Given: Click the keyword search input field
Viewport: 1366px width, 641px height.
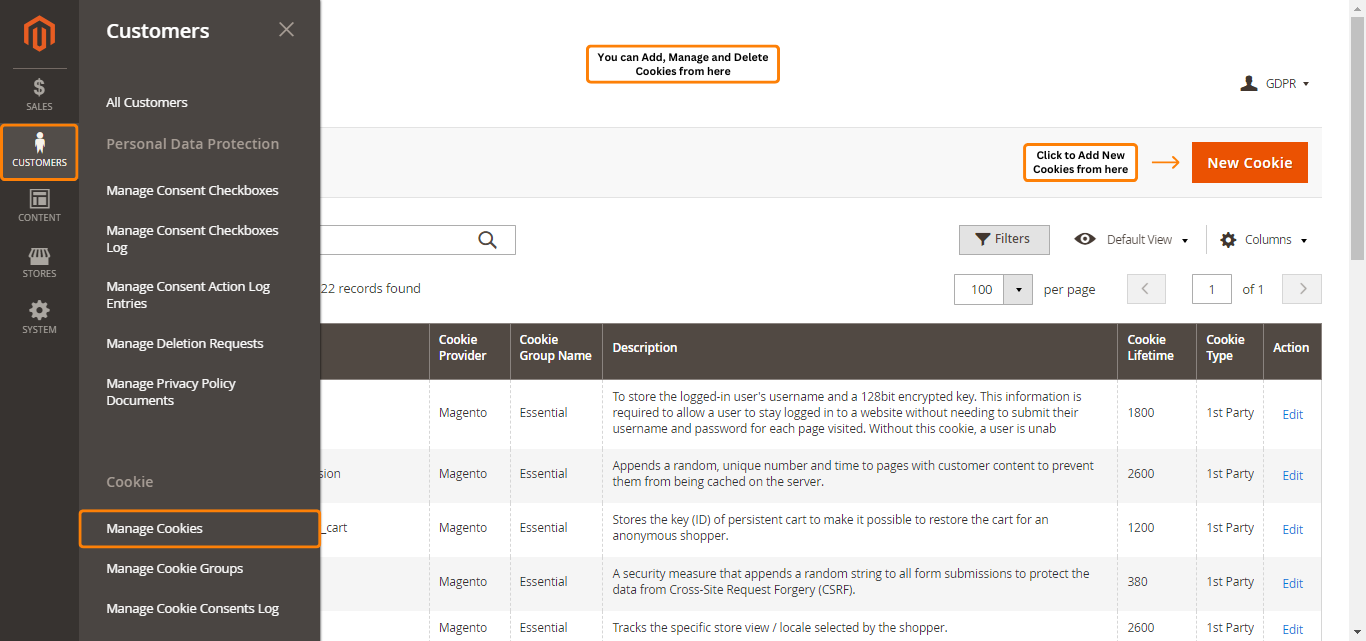Looking at the screenshot, I should (418, 240).
